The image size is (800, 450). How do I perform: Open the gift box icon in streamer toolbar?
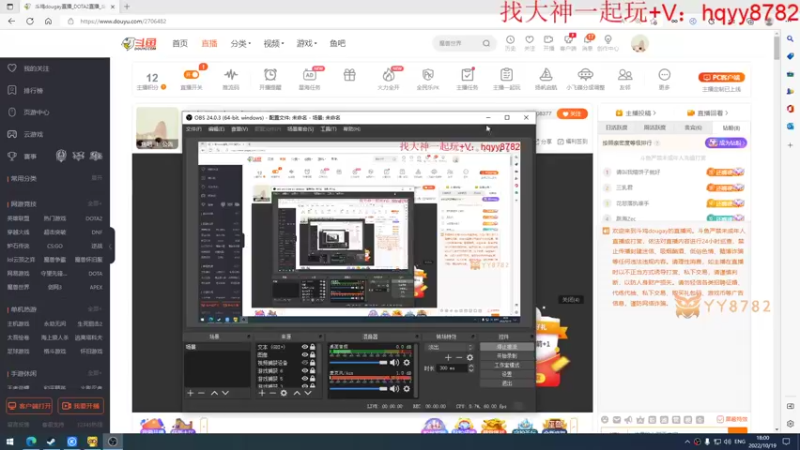(349, 75)
